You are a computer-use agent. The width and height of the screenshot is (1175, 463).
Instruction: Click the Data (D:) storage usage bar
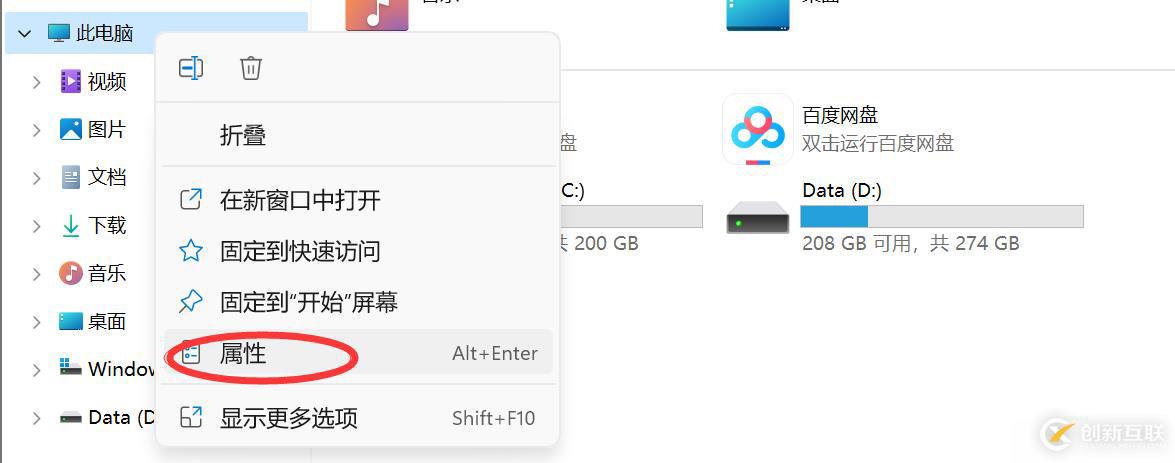tap(941, 216)
